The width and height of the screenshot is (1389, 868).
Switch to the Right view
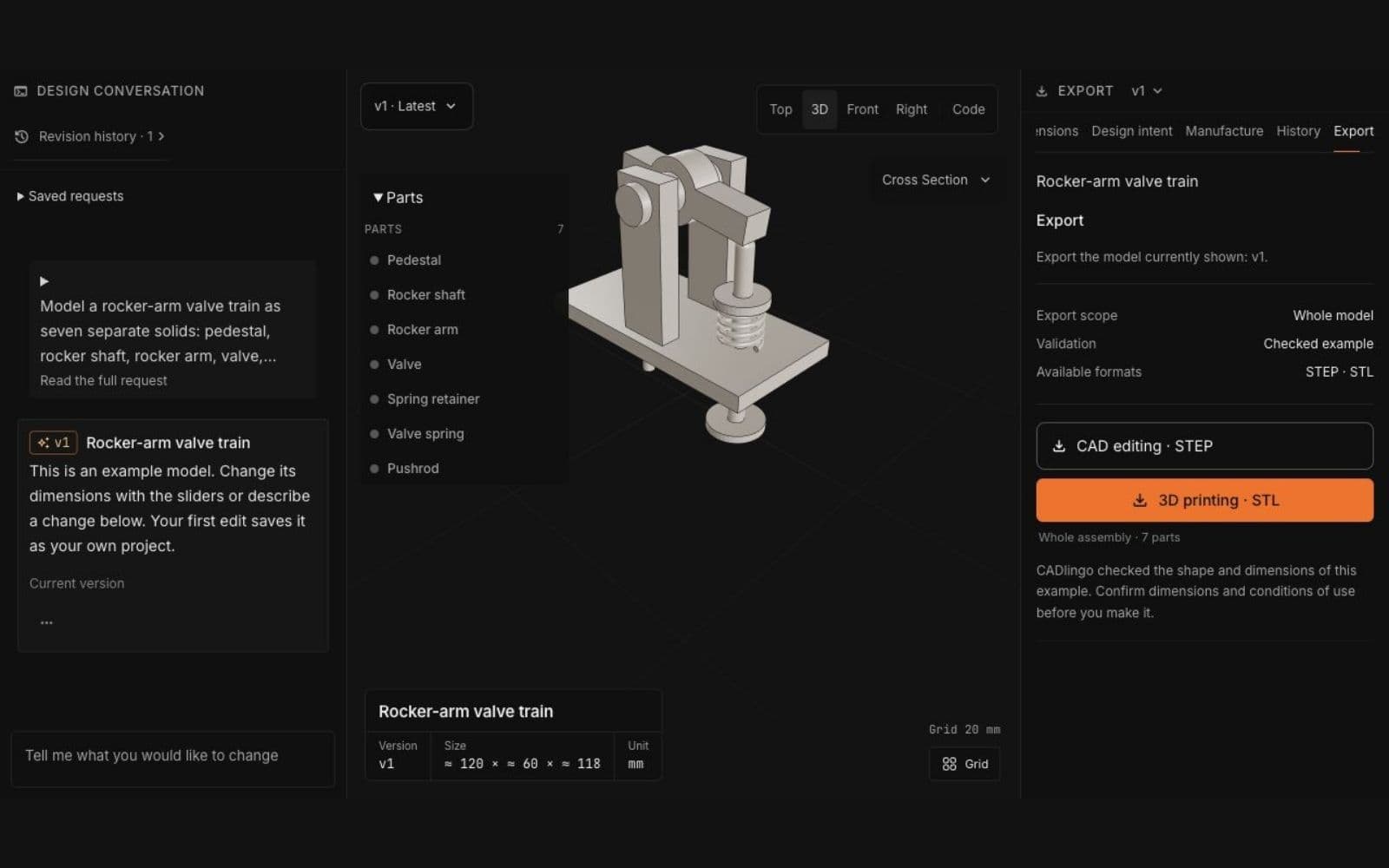(x=912, y=109)
